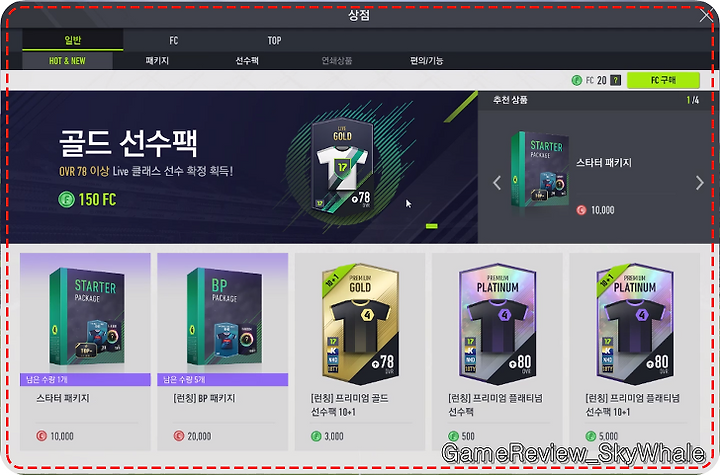This screenshot has height=475, width=720.
Task: Open the 패키지 sub-tab
Action: pyautogui.click(x=157, y=61)
